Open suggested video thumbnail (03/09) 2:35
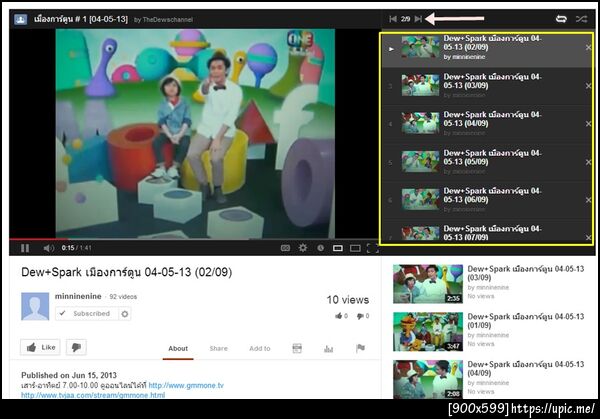This screenshot has height=419, width=600. pyautogui.click(x=428, y=284)
